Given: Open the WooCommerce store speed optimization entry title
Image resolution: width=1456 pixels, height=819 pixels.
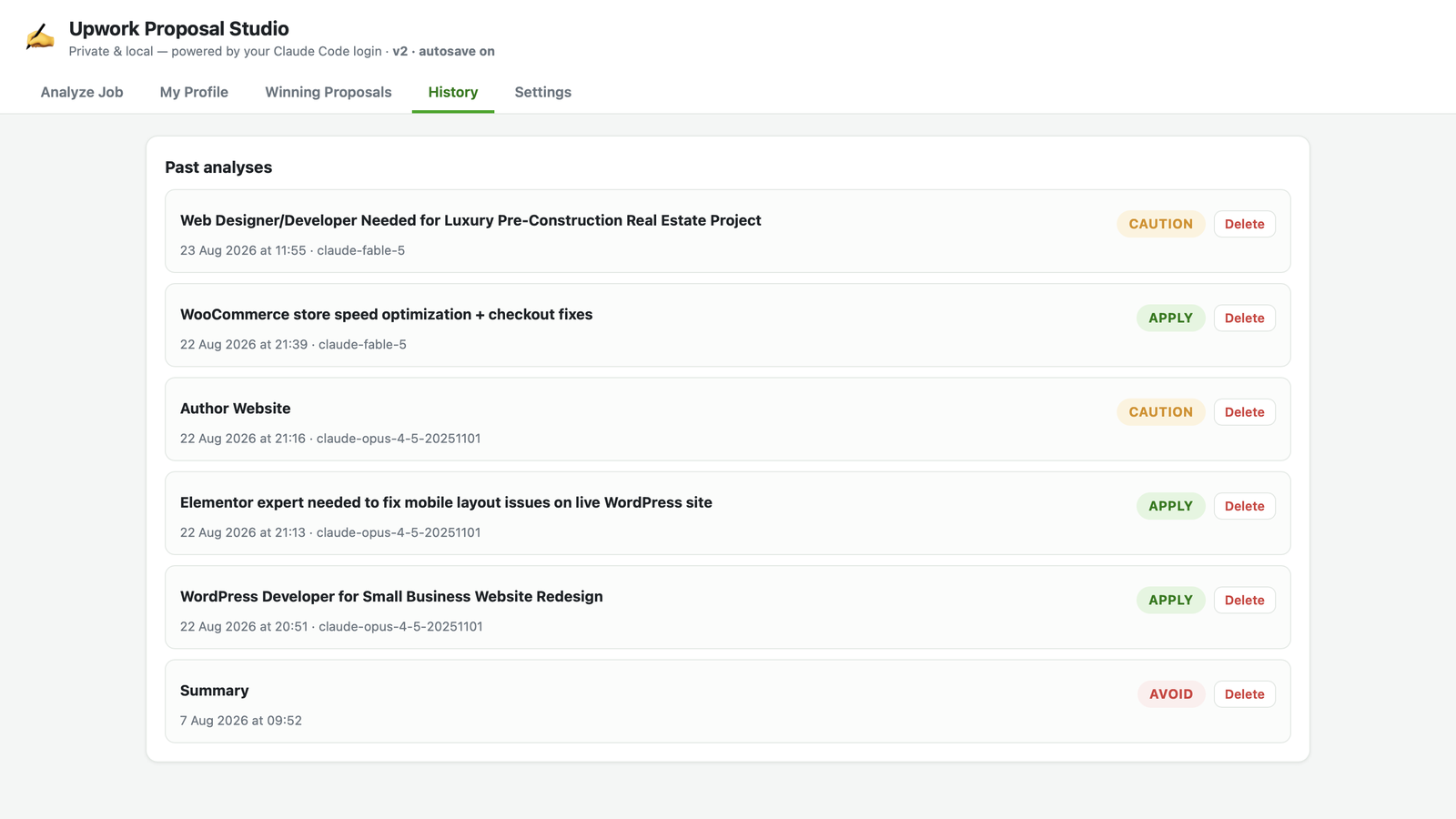Looking at the screenshot, I should [386, 314].
